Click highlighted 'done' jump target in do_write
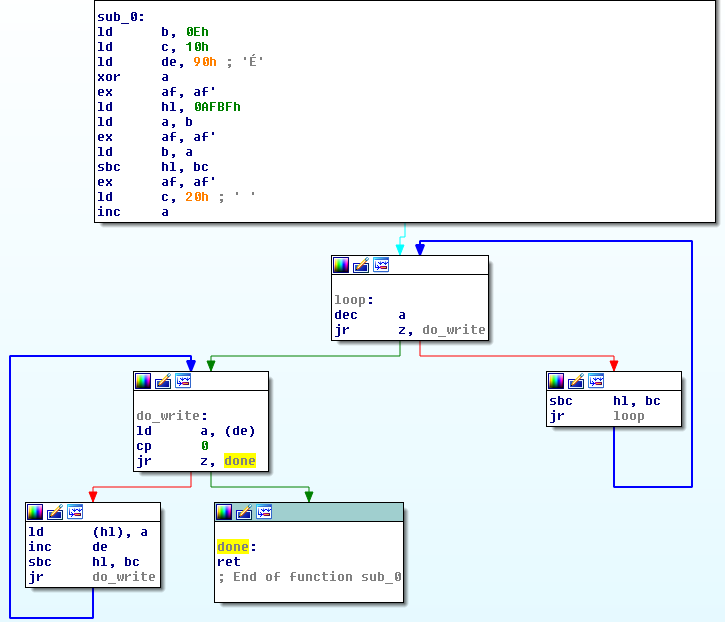 [239, 461]
